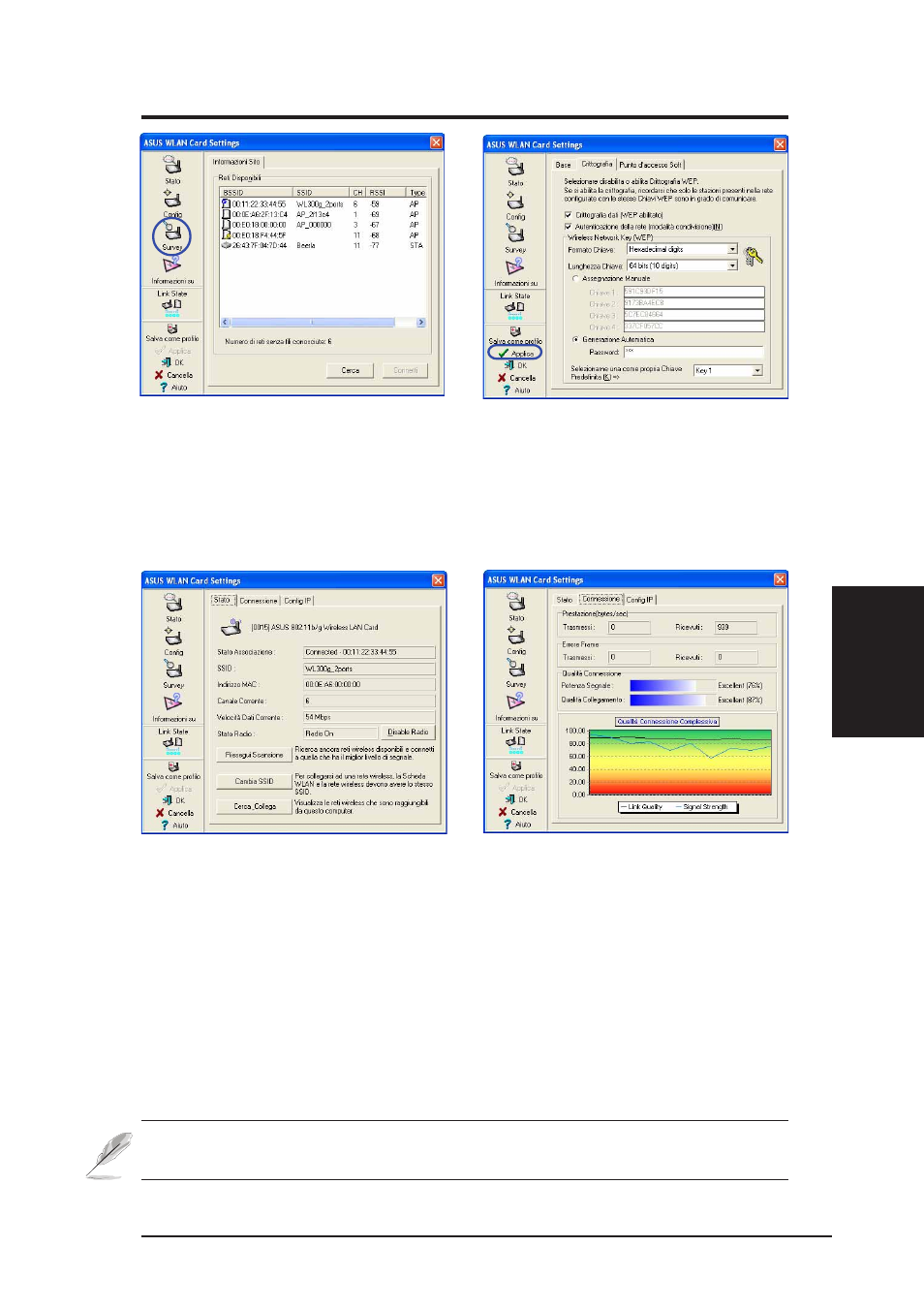Close the Crittografia window with red X
This screenshot has height=1309, width=924.
point(780,144)
